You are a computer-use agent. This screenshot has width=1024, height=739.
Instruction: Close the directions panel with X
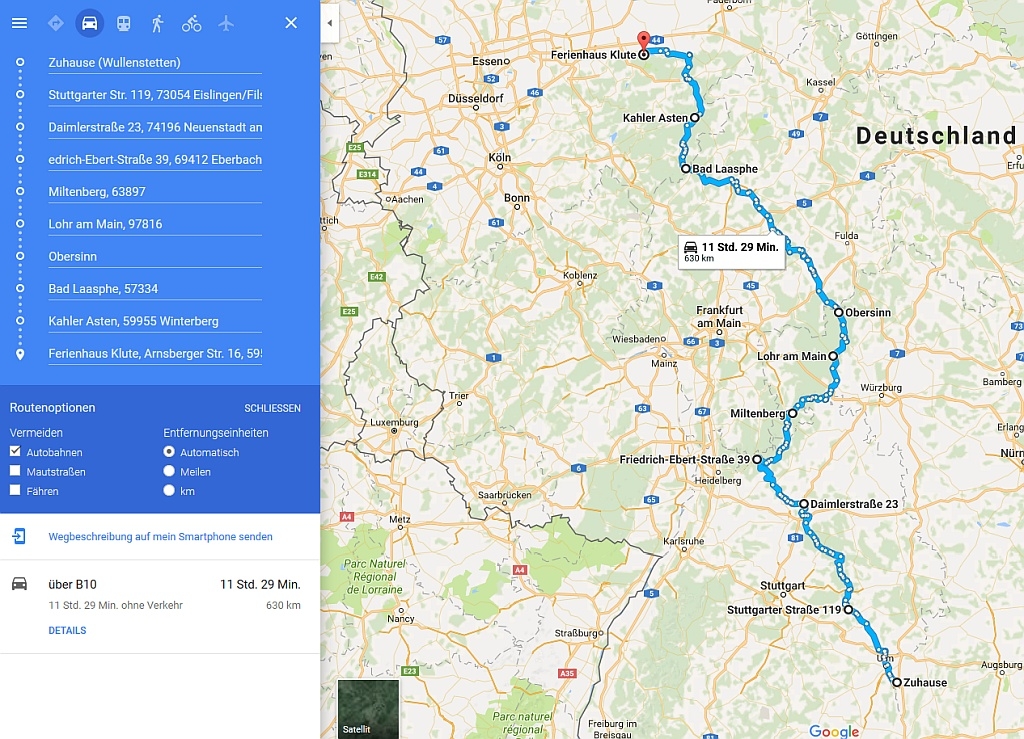[291, 23]
